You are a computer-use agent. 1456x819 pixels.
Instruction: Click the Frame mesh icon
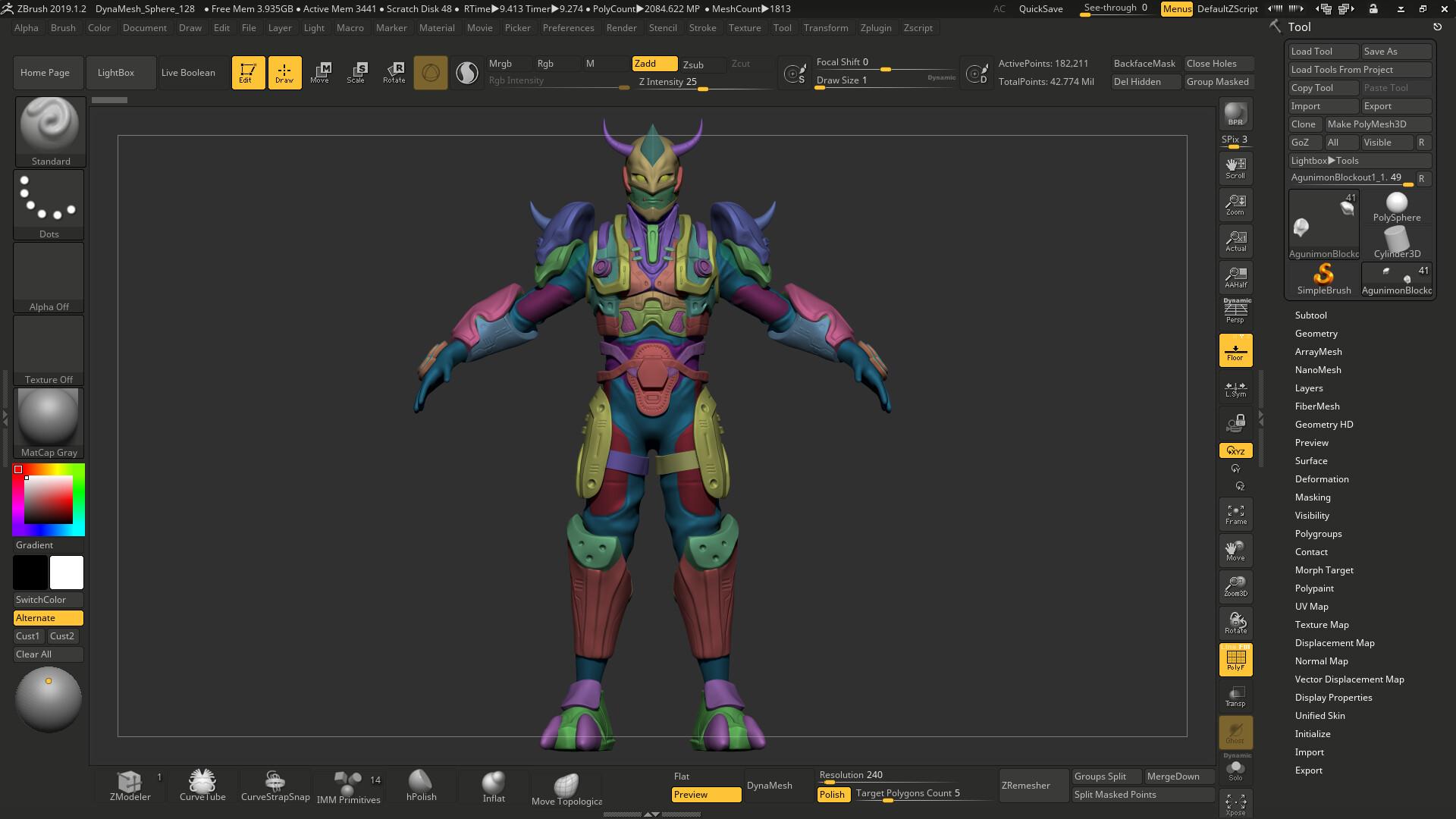(x=1235, y=514)
